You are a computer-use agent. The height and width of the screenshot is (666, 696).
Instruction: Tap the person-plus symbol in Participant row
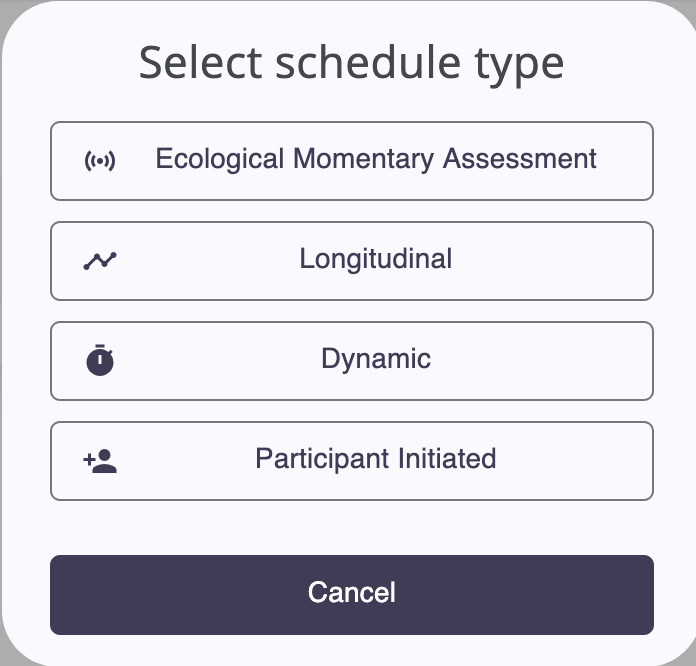coord(100,461)
